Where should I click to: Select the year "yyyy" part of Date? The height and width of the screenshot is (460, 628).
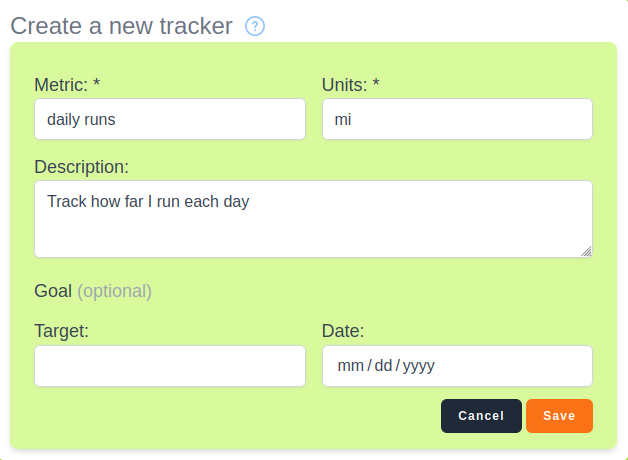click(418, 366)
